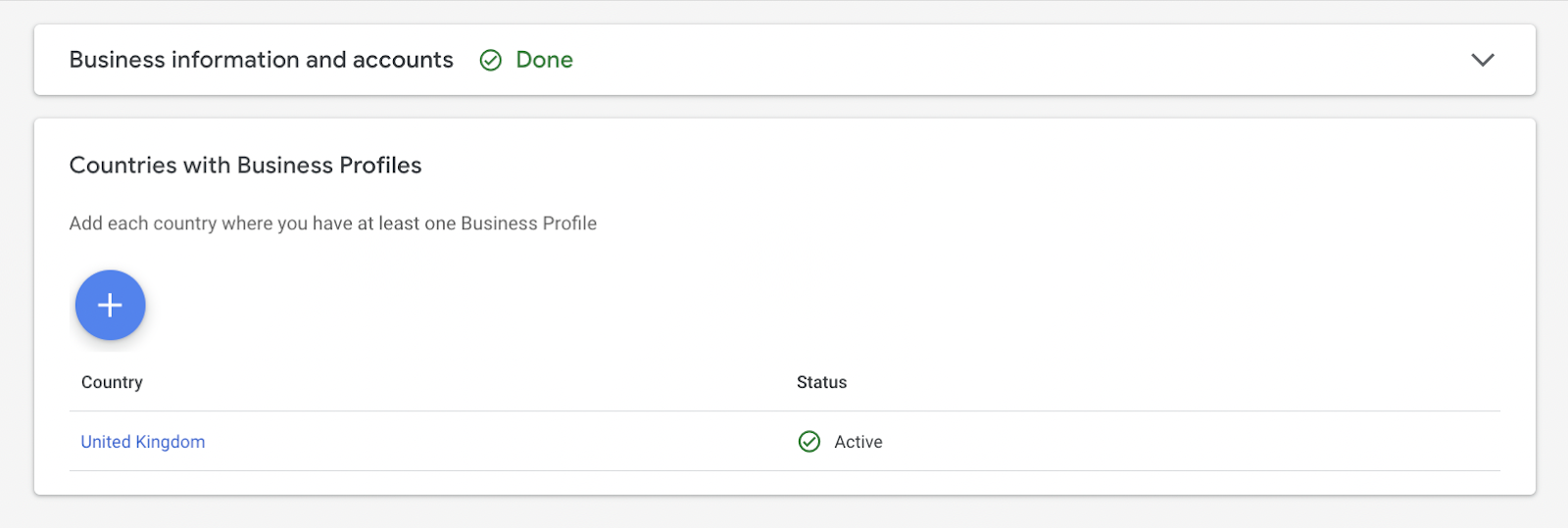Click the "Active" status text
Viewport: 1568px width, 528px height.
[858, 442]
